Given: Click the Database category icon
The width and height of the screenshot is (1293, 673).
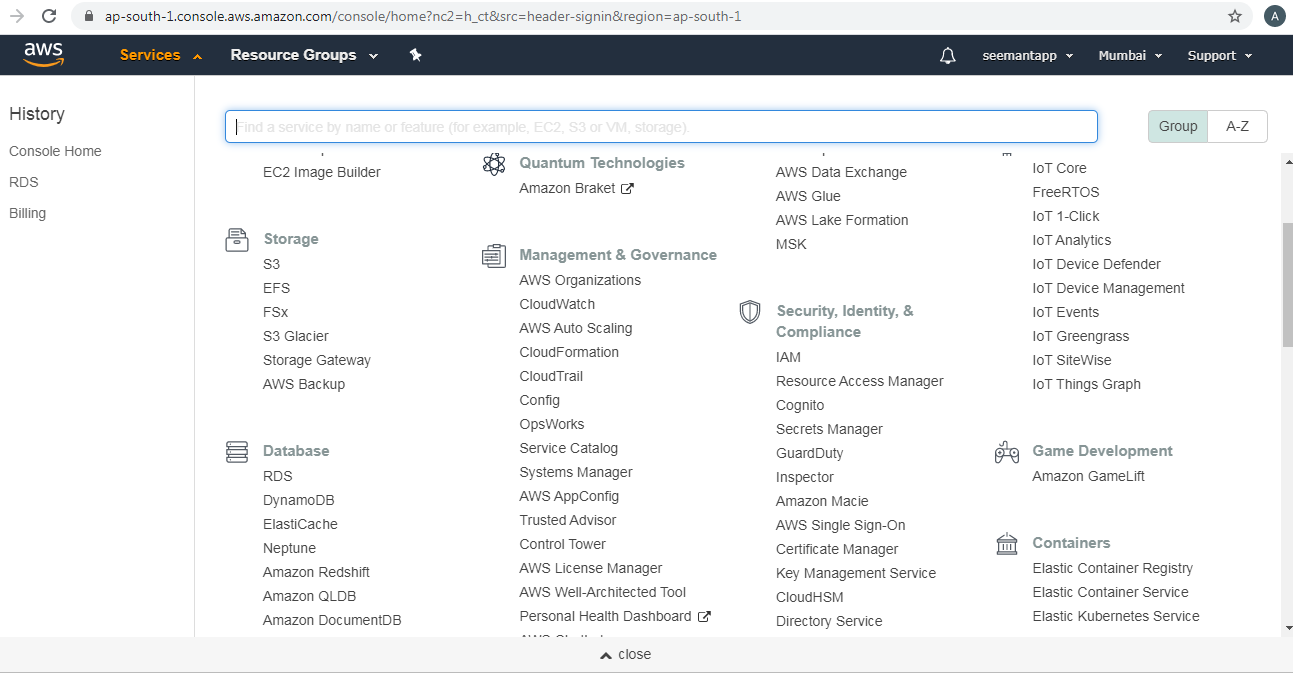Looking at the screenshot, I should 237,451.
